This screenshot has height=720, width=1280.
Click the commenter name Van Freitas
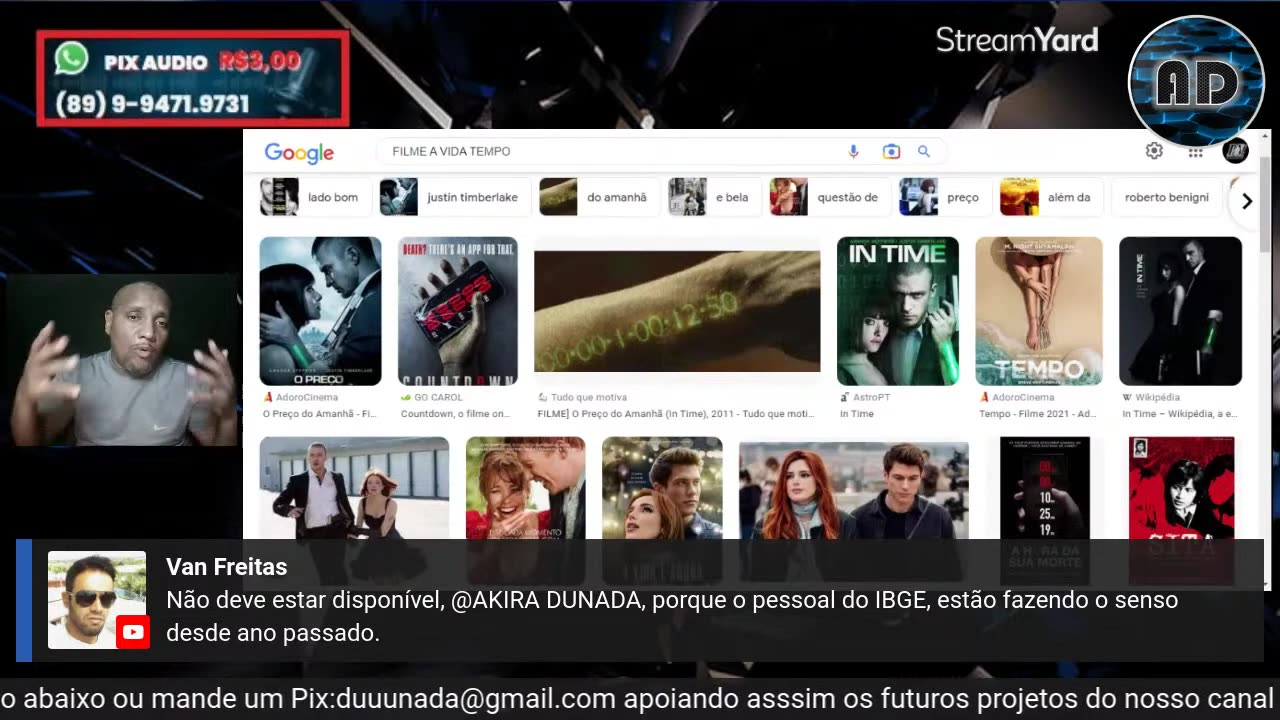(x=226, y=567)
